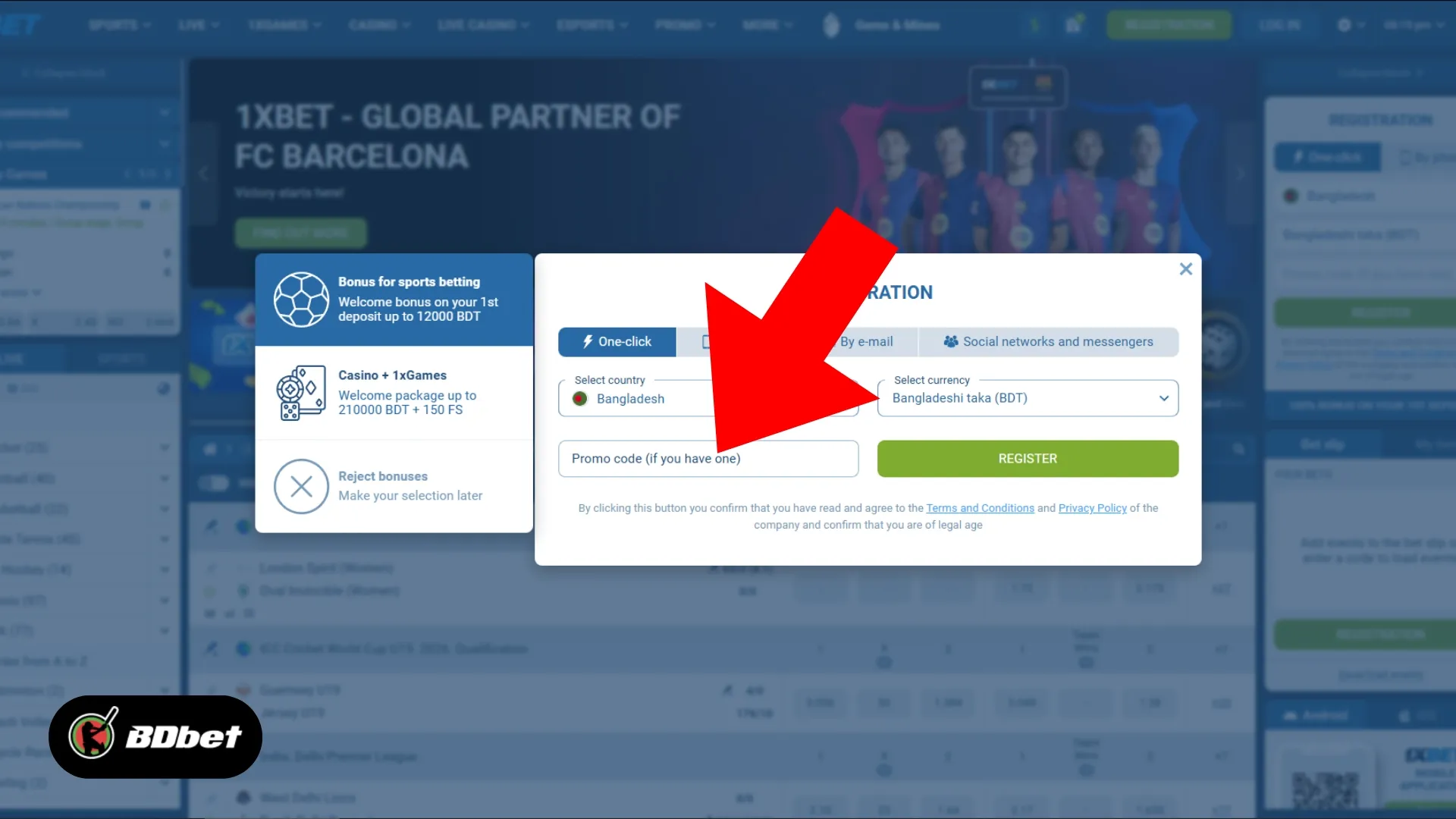The height and width of the screenshot is (819, 1456).
Task: Choose Bonus for sports betting option
Action: coord(394,300)
